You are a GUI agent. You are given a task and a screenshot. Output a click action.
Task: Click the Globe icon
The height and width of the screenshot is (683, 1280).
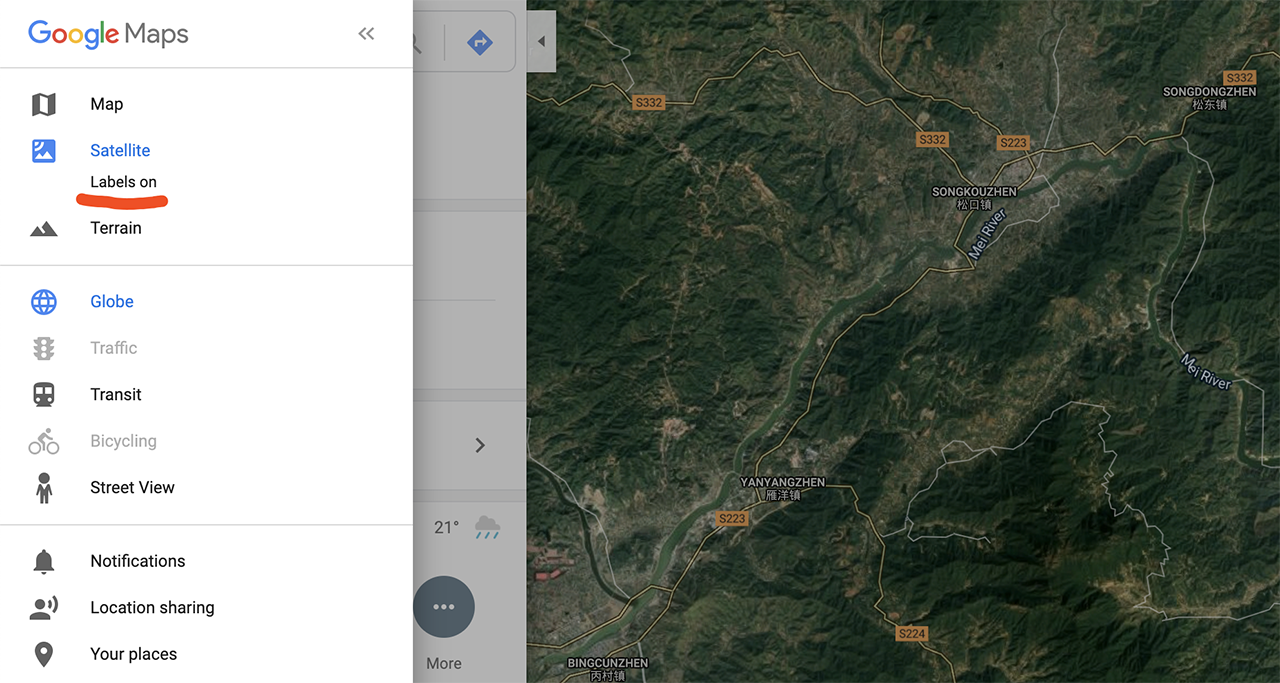pyautogui.click(x=44, y=302)
